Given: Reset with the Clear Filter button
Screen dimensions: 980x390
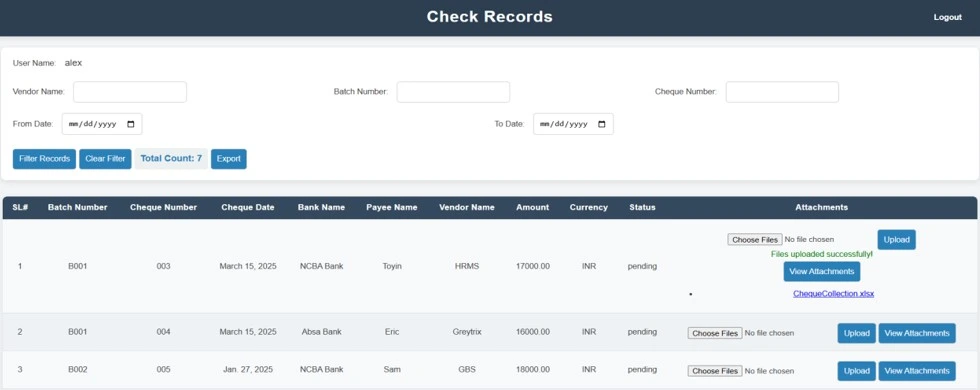Looking at the screenshot, I should [105, 159].
